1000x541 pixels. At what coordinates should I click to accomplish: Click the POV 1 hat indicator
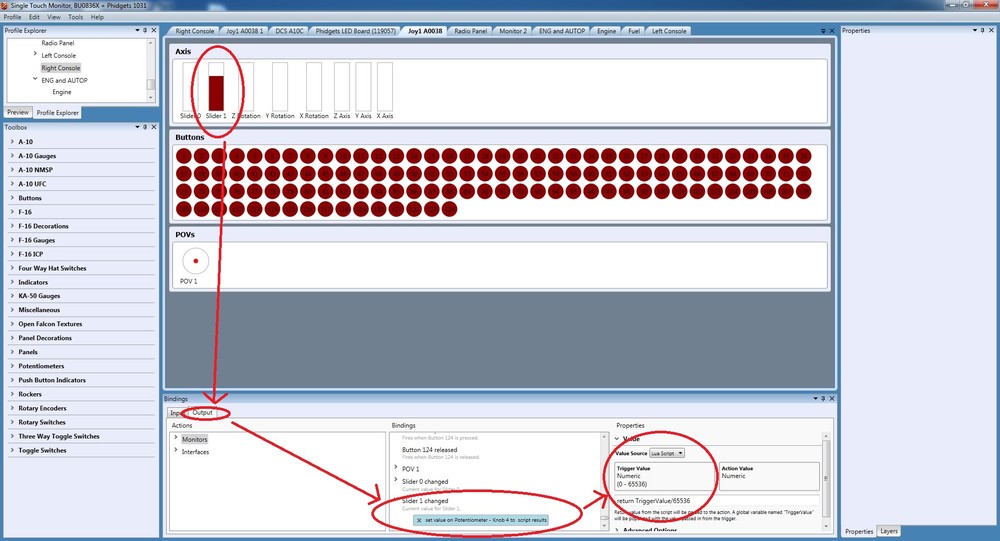point(195,261)
